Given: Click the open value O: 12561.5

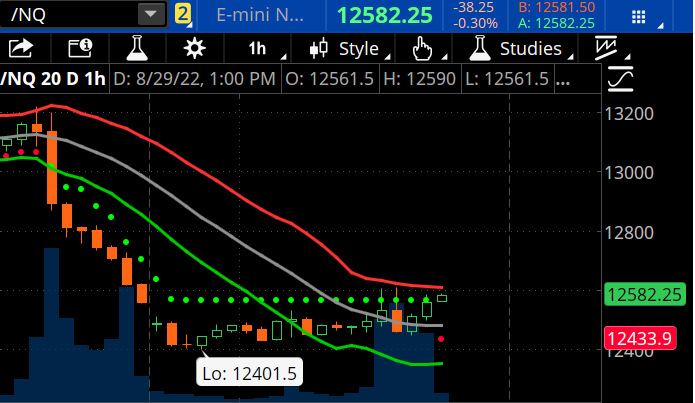Looking at the screenshot, I should [x=329, y=79].
